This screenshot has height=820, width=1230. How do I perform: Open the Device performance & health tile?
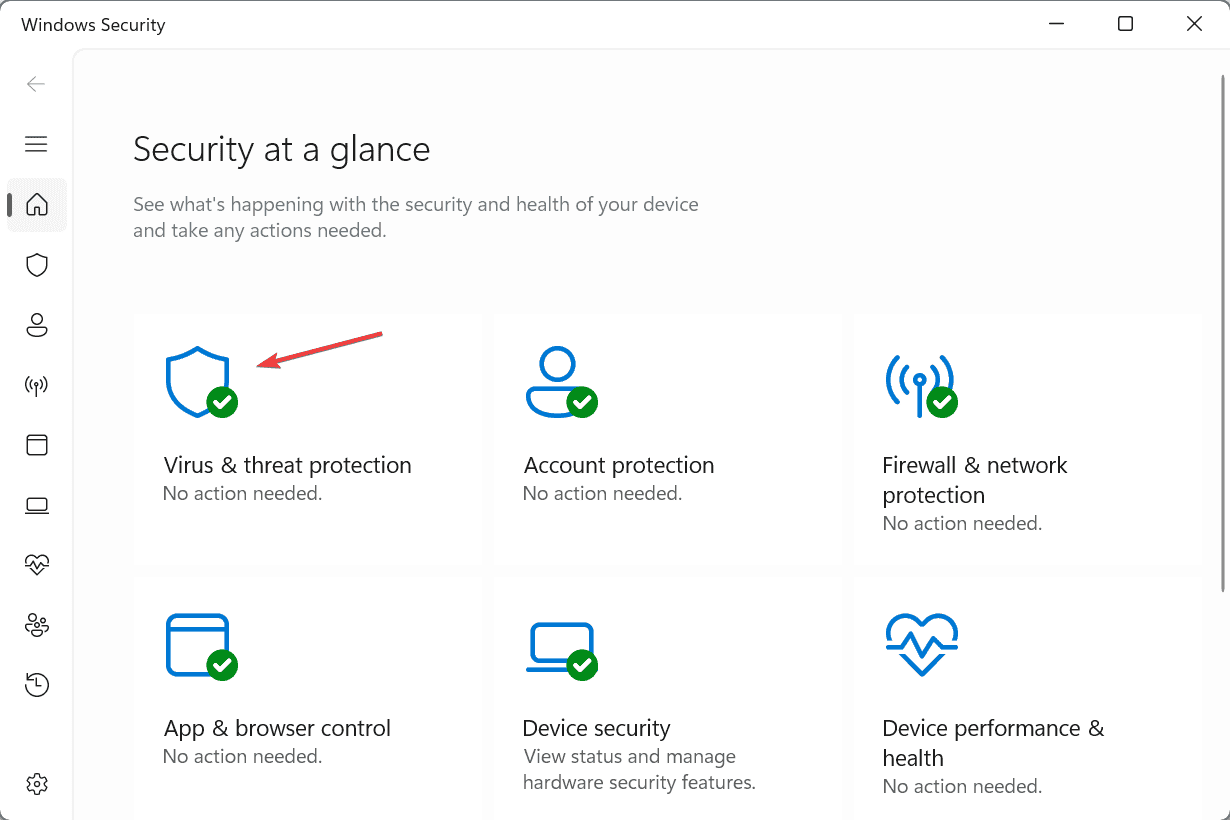[x=1027, y=700]
